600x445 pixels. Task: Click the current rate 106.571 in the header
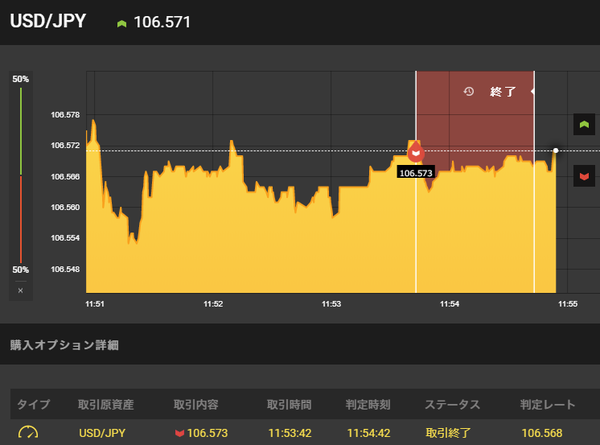click(162, 22)
